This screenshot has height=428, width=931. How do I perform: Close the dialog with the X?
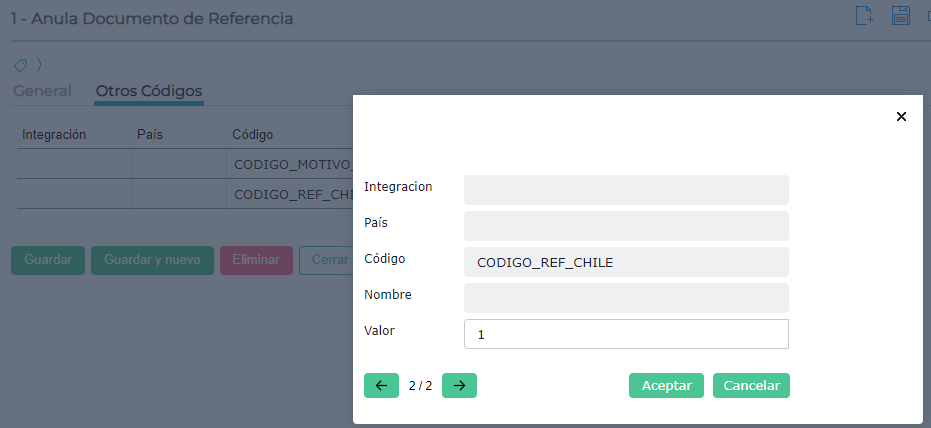tap(901, 116)
